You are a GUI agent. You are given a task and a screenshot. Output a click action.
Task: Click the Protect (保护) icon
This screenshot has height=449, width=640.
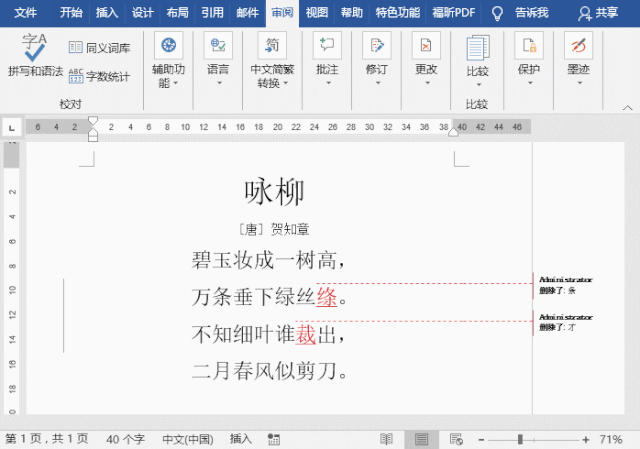pos(529,45)
